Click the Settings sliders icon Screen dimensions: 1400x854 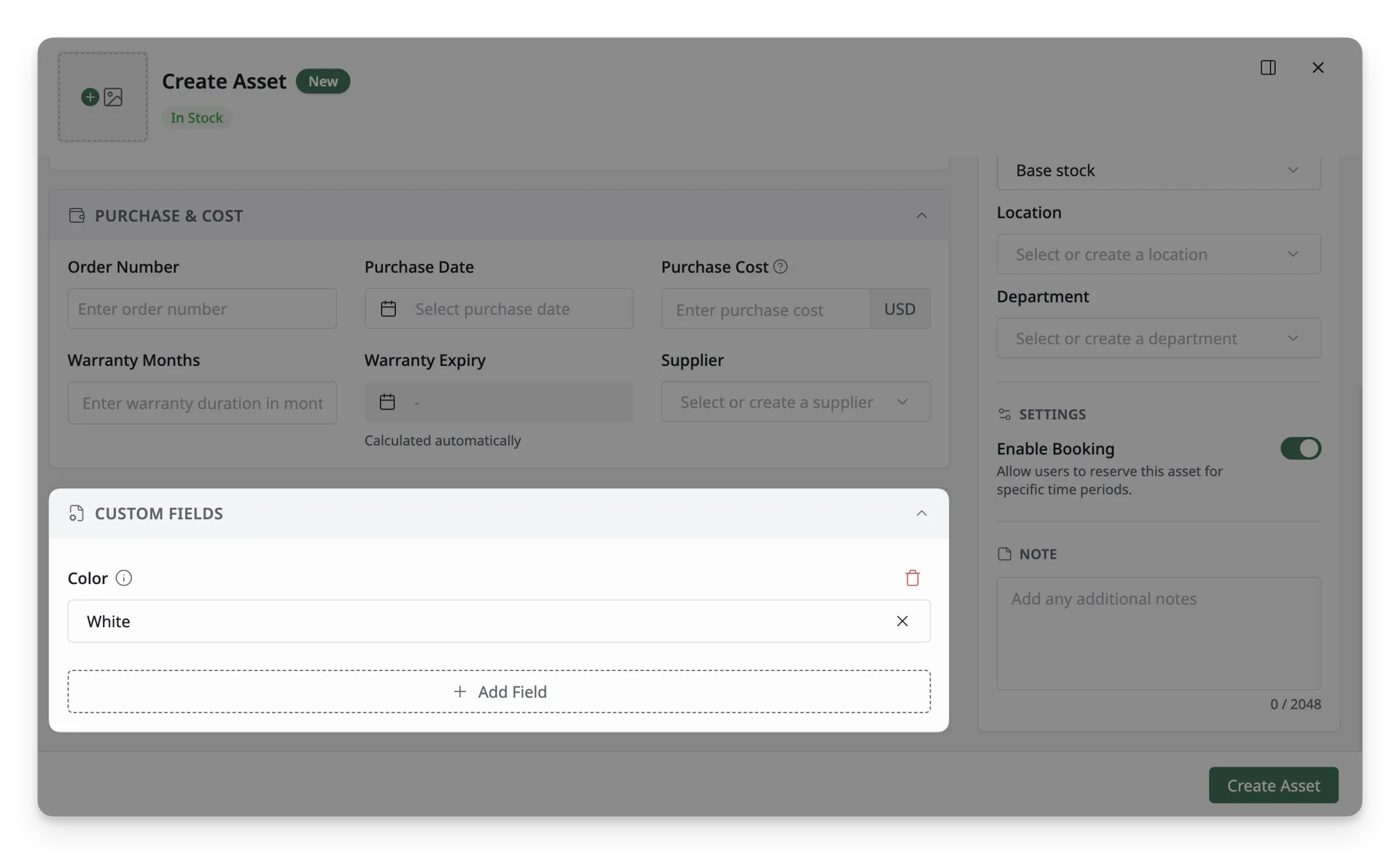point(1004,414)
